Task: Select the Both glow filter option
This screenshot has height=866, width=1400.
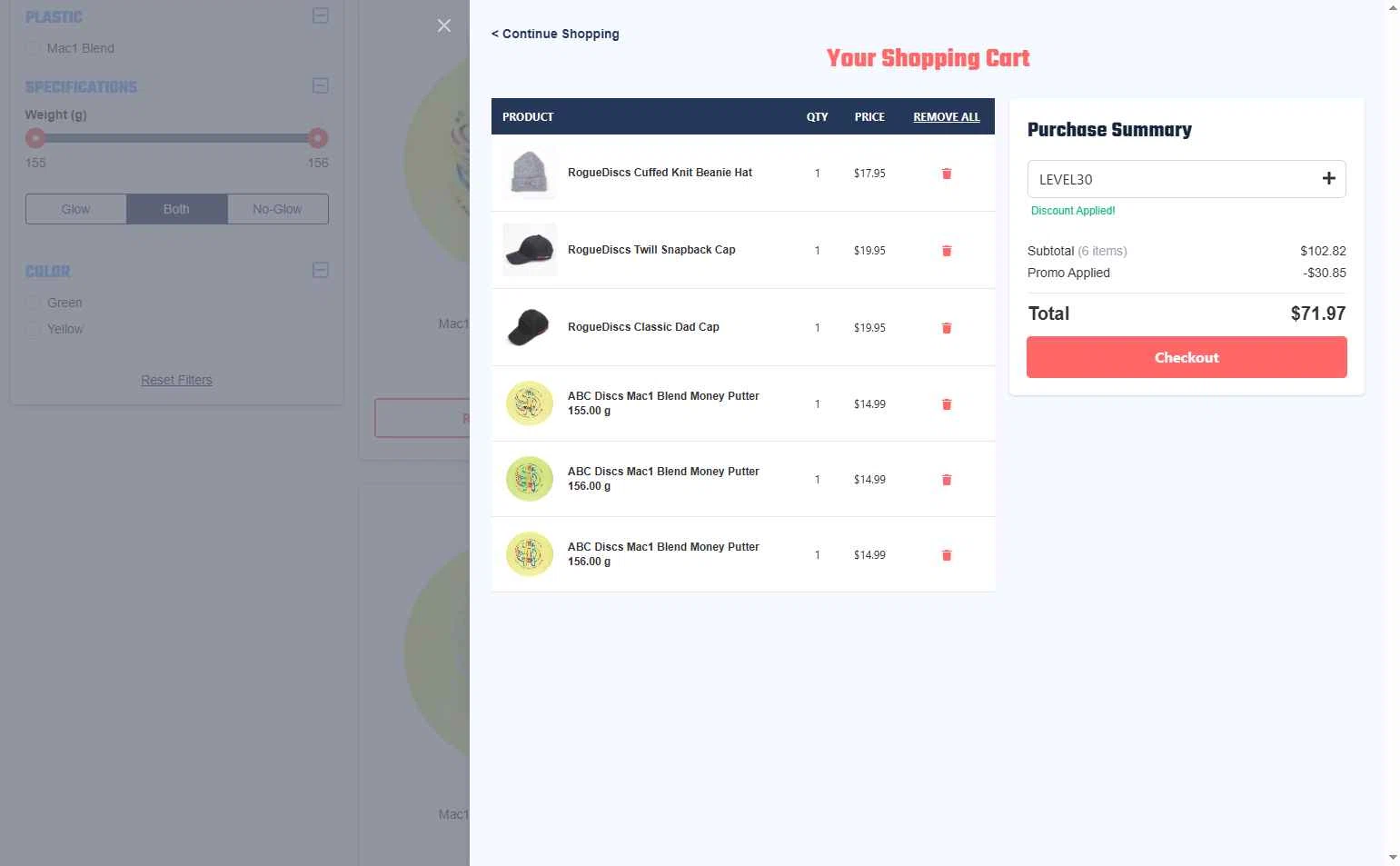Action: tap(176, 209)
